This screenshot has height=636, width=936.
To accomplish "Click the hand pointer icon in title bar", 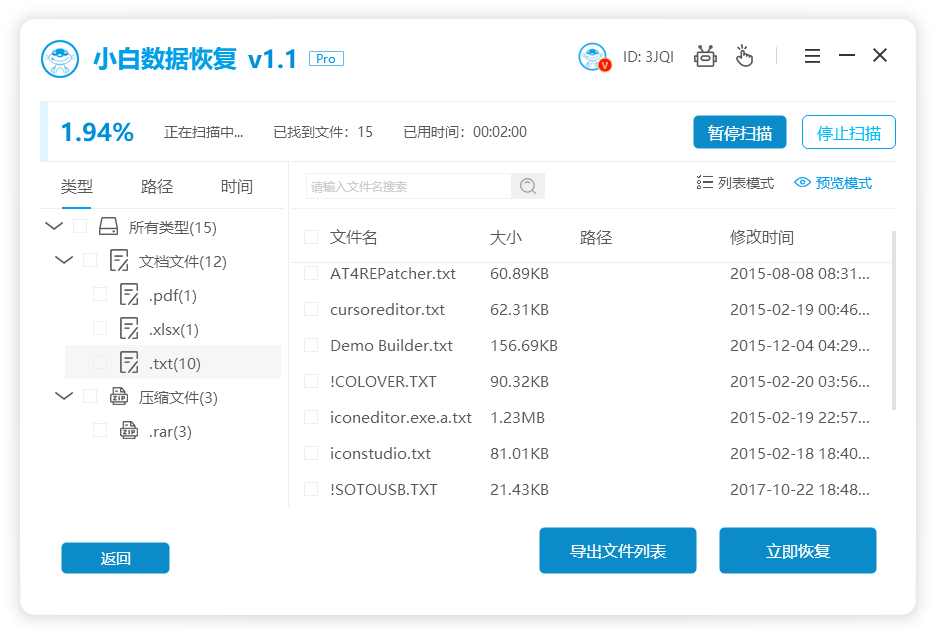I will 744,56.
